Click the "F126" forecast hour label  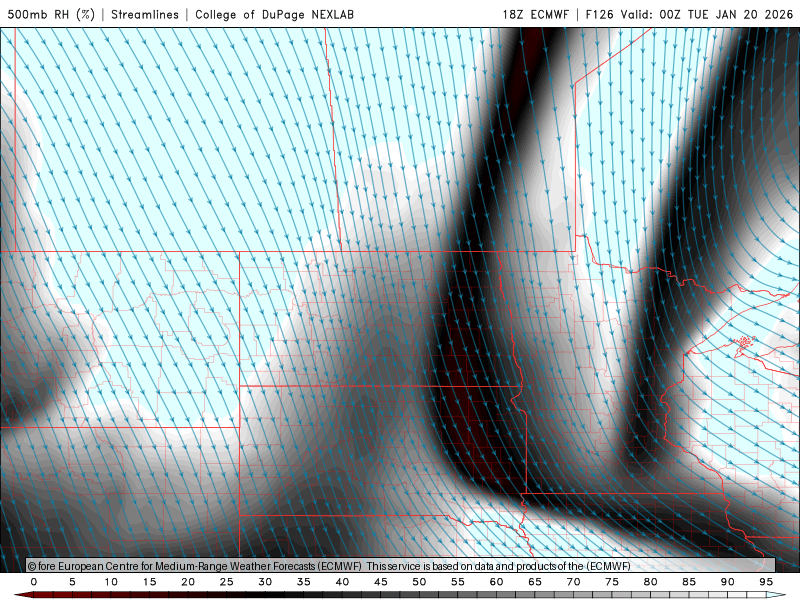pyautogui.click(x=599, y=14)
